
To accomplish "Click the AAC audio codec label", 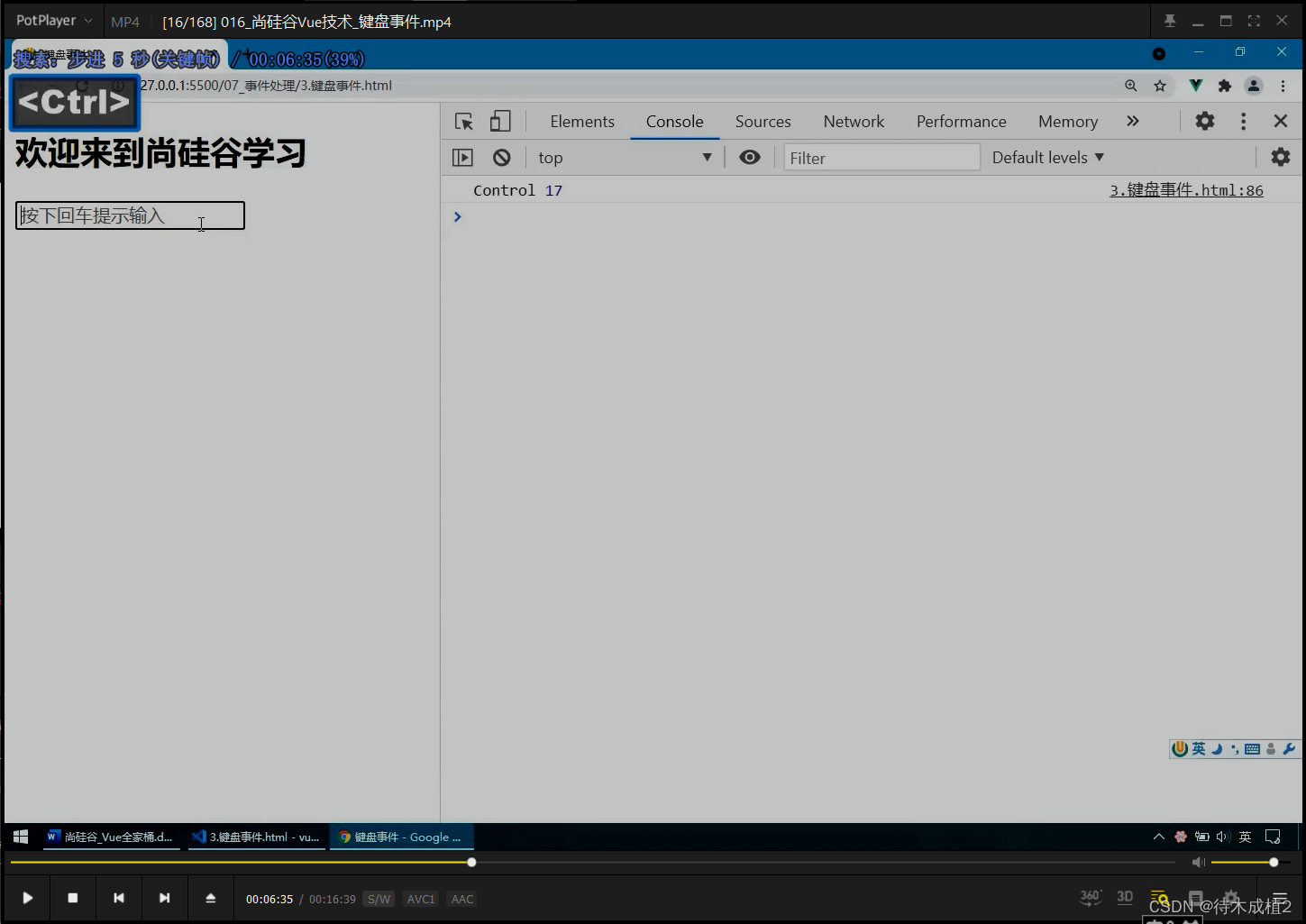I will click(x=462, y=899).
